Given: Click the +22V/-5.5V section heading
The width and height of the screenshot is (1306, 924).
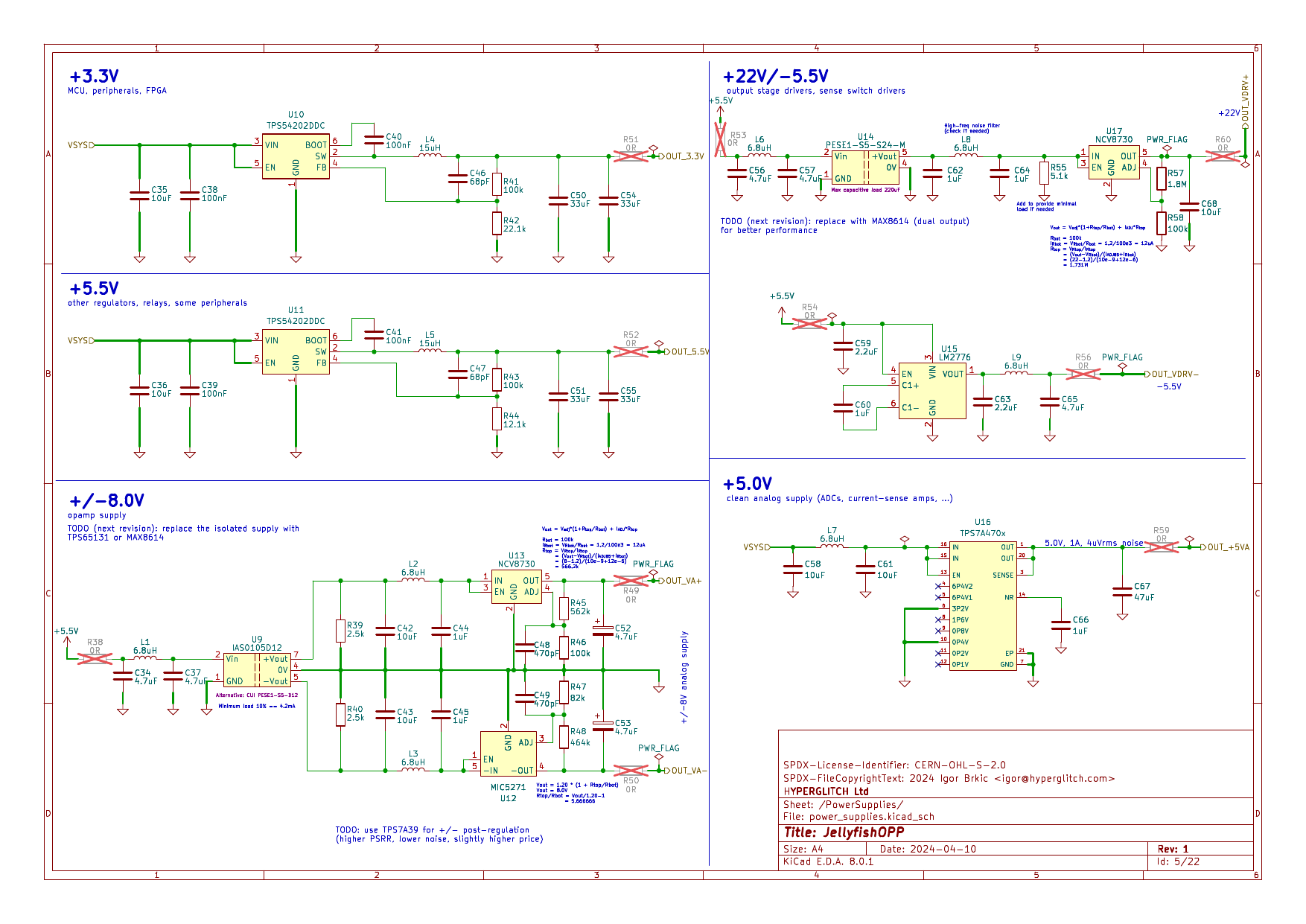Looking at the screenshot, I should coord(775,76).
